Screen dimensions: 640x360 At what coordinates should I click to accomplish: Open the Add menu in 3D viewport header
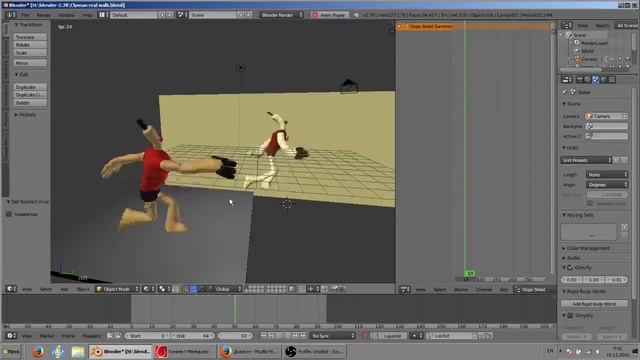click(x=64, y=289)
